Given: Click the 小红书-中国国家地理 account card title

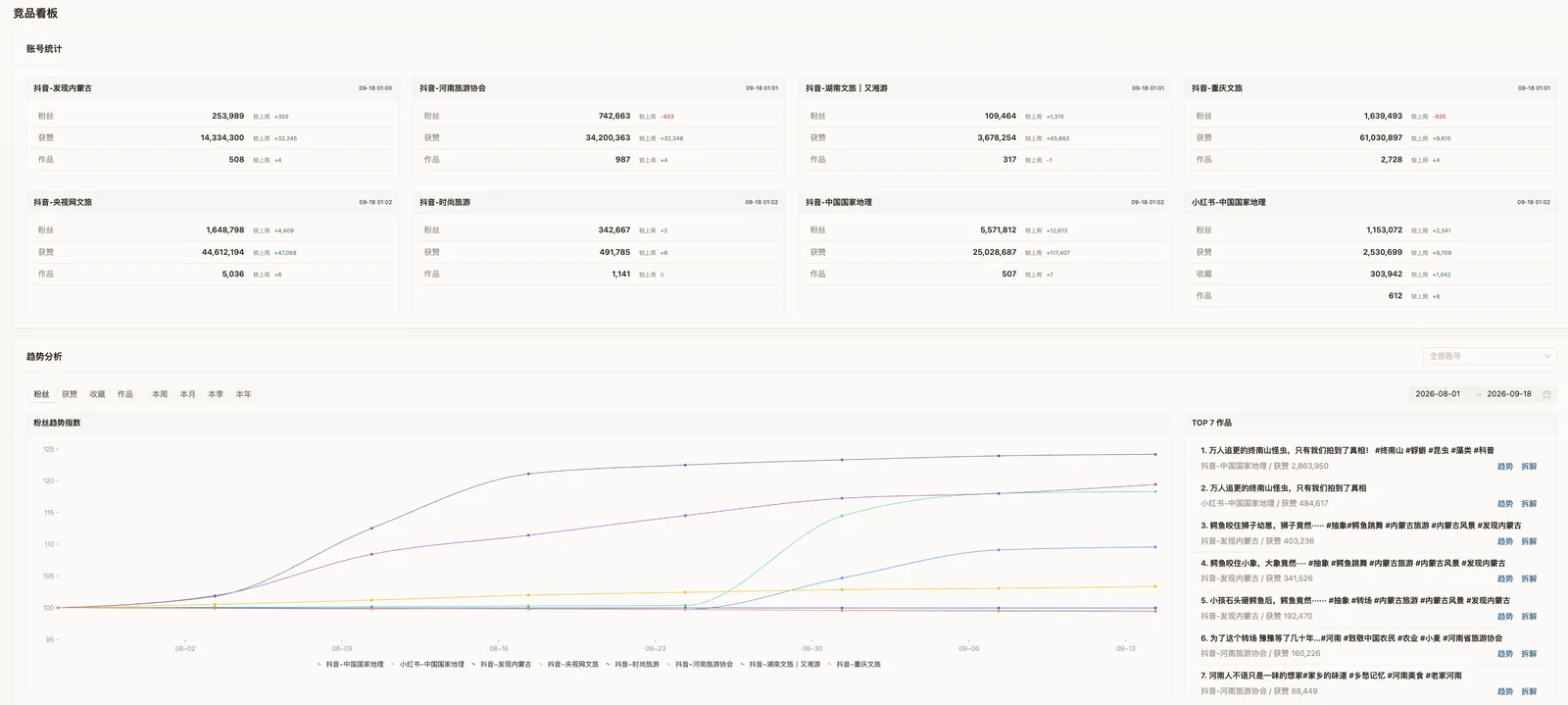Looking at the screenshot, I should 1229,202.
